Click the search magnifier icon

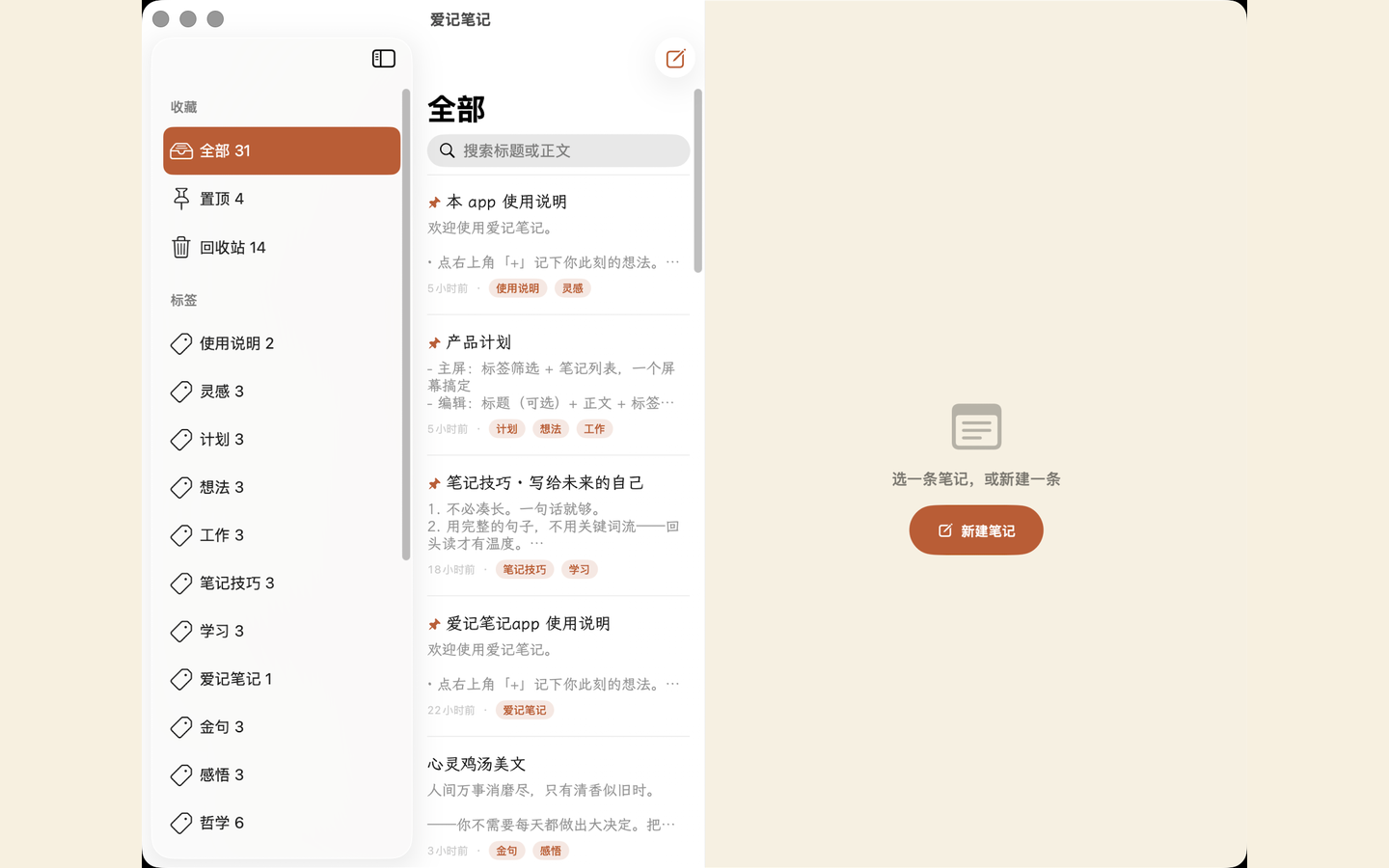(x=448, y=150)
